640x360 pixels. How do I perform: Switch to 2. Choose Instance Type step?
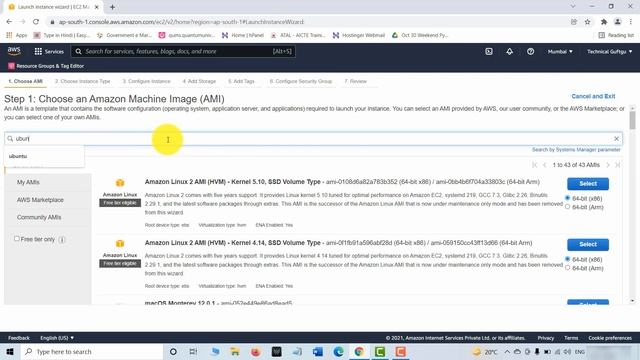point(83,81)
